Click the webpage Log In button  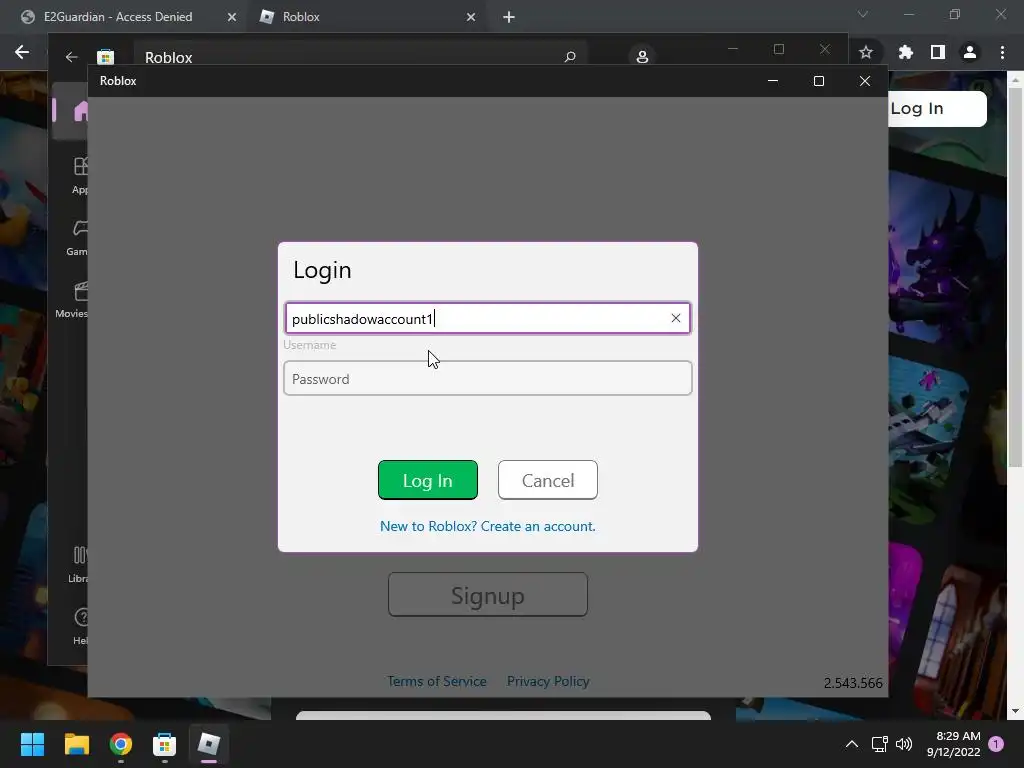(937, 108)
